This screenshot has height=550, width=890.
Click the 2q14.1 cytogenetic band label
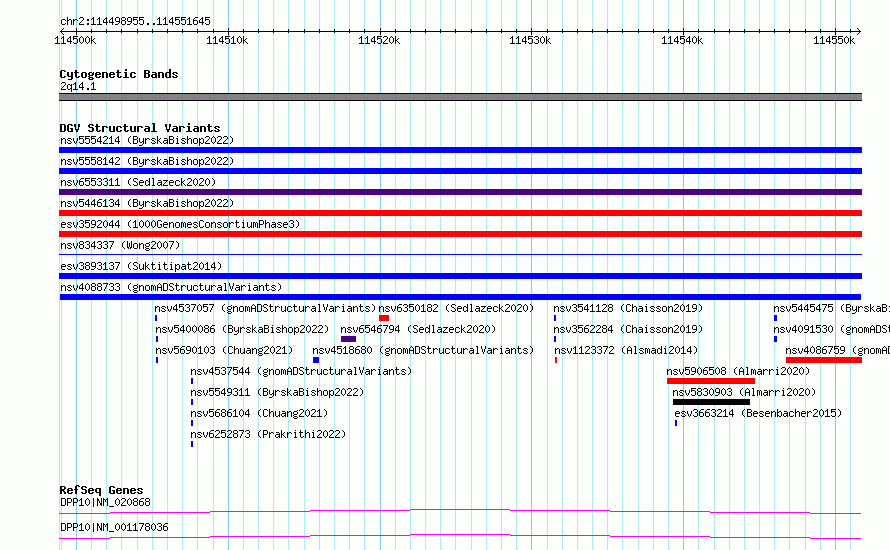pos(78,86)
